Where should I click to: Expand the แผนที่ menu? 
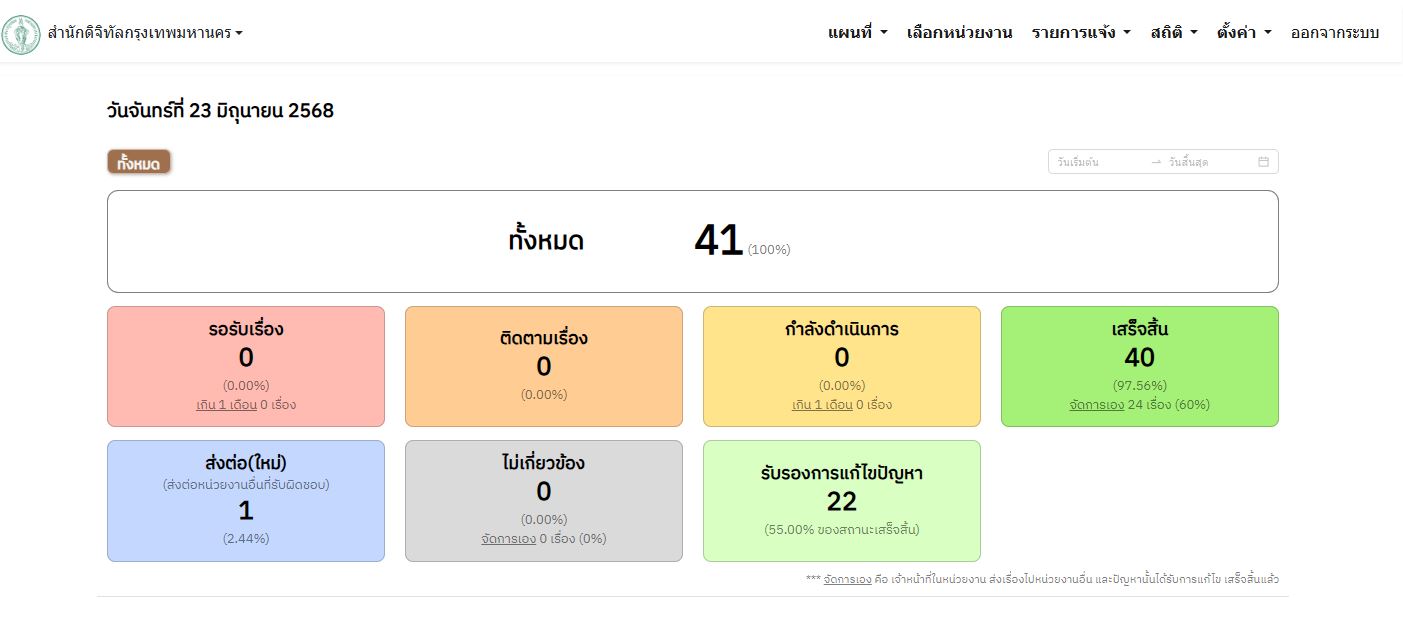click(857, 33)
